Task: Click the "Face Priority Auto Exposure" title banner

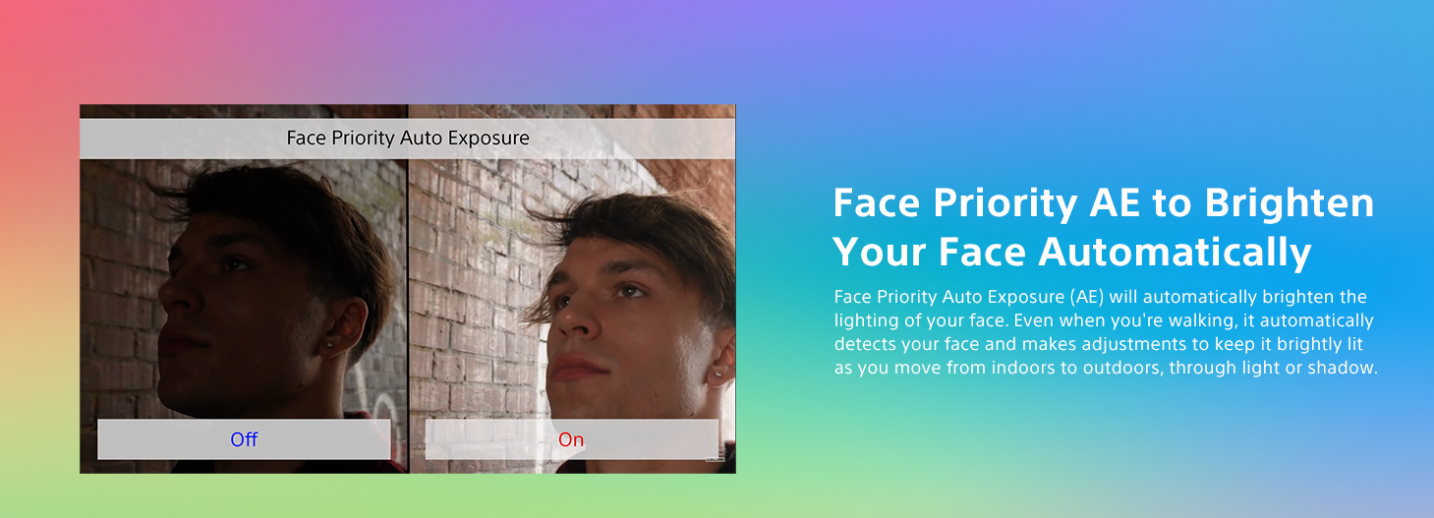Action: (x=407, y=138)
